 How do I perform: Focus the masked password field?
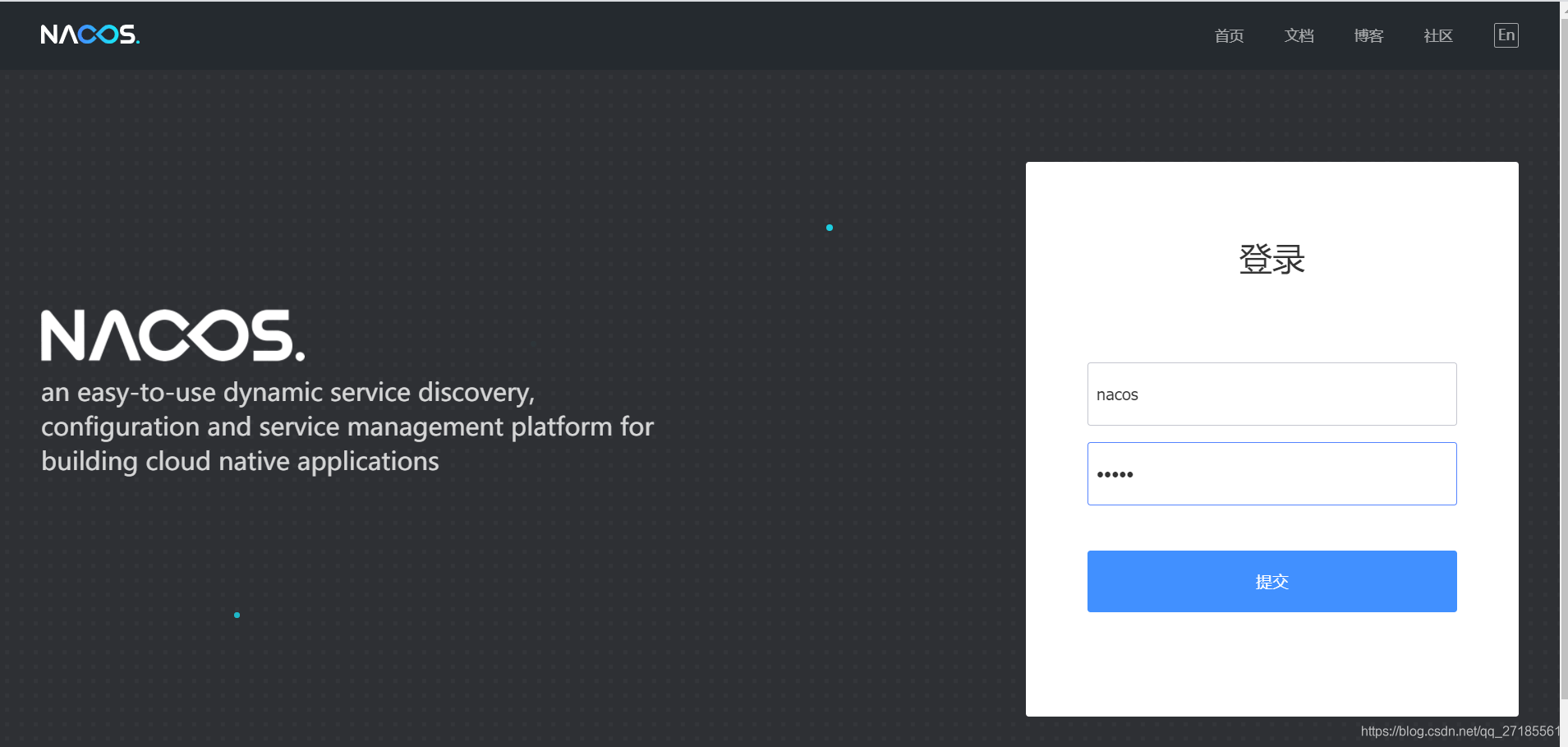click(1271, 473)
